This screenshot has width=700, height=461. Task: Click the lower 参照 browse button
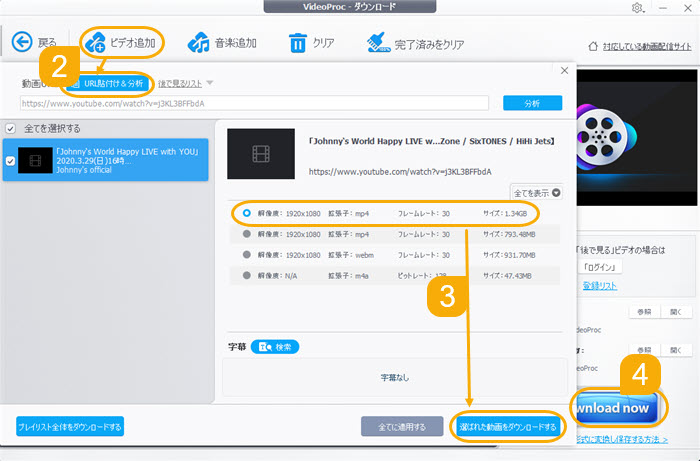(644, 350)
